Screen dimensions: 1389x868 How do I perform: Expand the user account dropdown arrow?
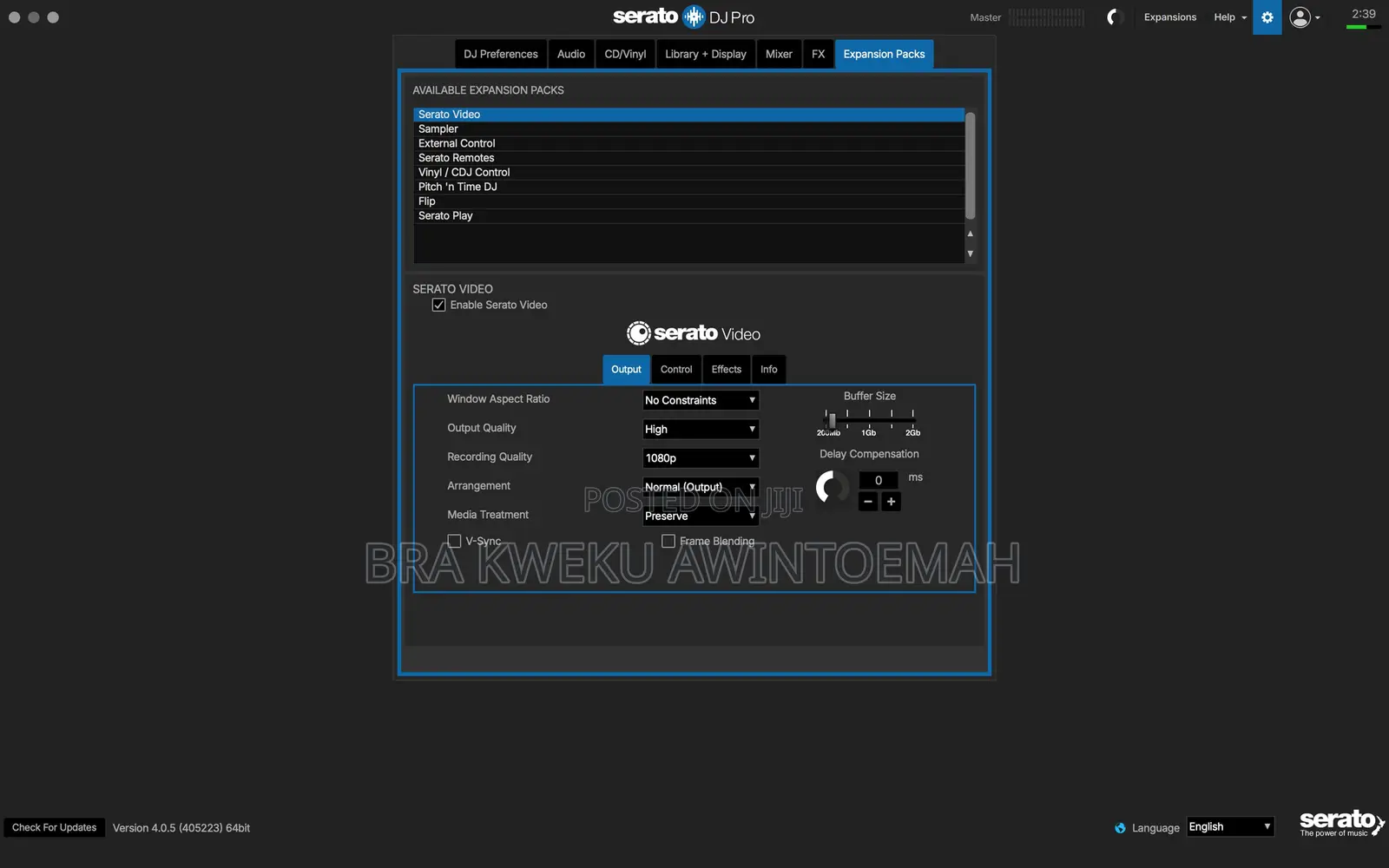pos(1317,18)
